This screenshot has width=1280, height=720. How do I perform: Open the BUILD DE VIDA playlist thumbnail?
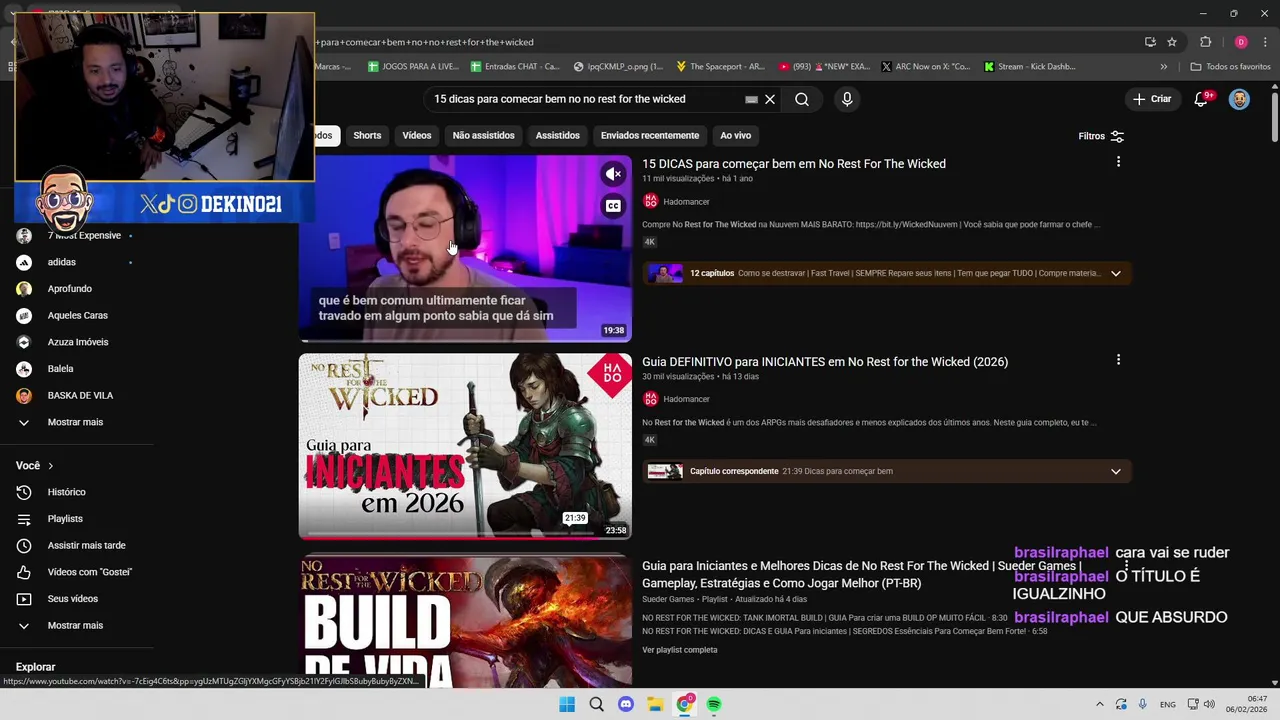[465, 621]
